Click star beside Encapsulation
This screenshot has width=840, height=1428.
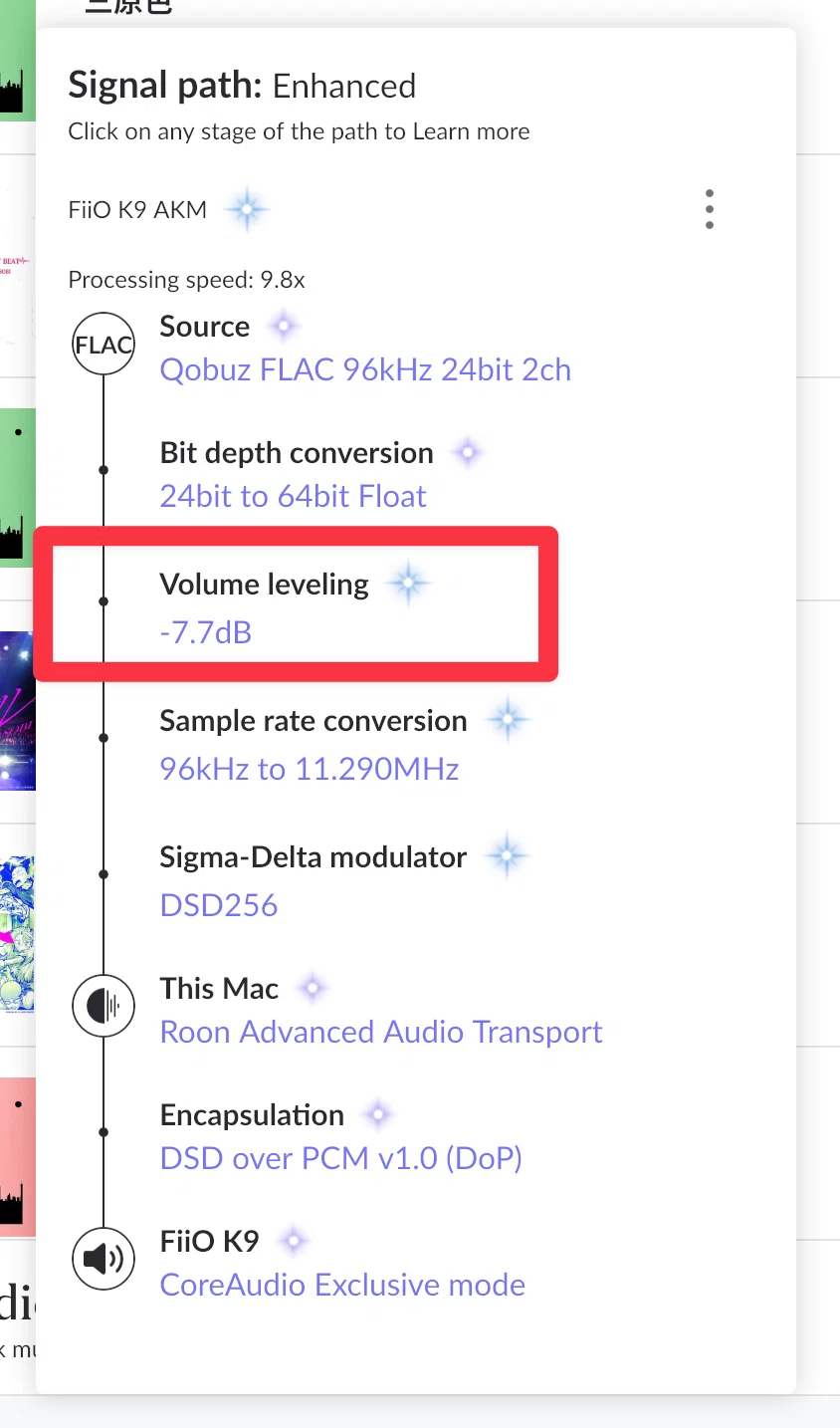point(377,1114)
